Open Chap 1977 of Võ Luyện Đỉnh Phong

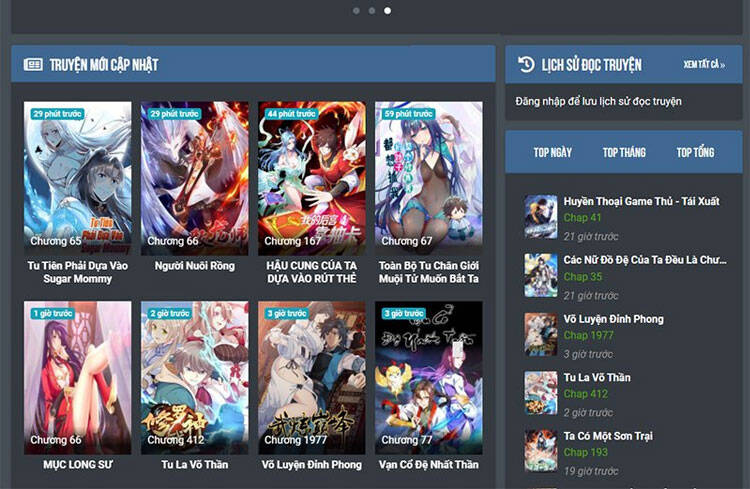(589, 336)
